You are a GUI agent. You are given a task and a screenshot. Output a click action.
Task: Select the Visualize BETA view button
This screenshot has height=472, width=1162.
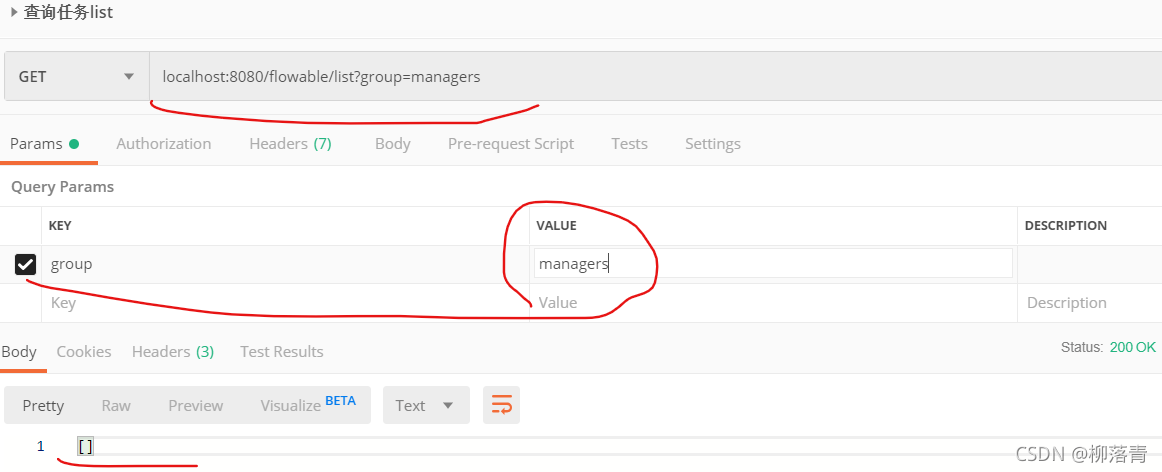click(x=308, y=405)
